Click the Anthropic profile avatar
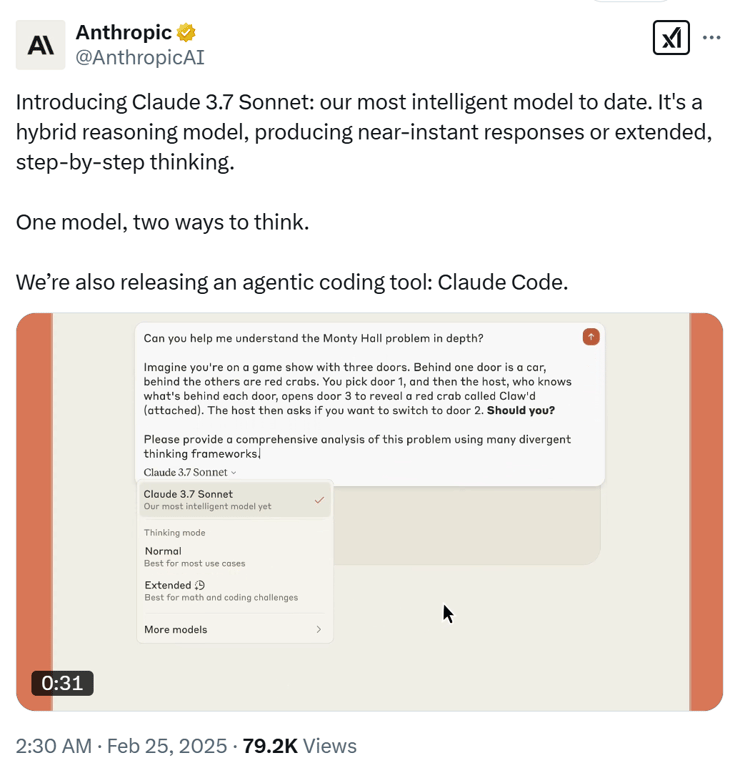 click(x=41, y=45)
